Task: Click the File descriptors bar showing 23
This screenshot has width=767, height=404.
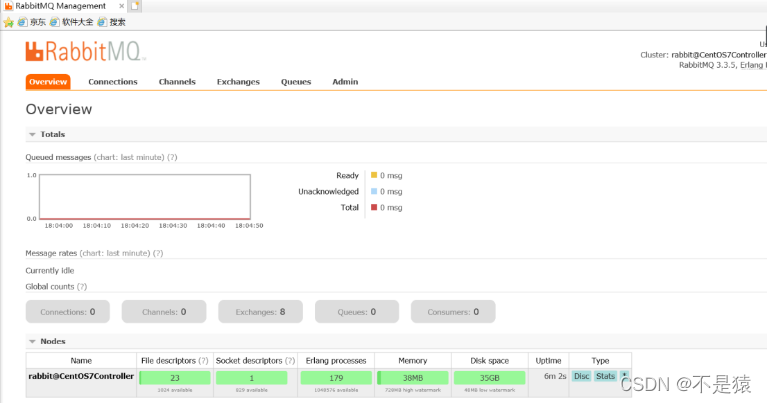Action: click(175, 378)
